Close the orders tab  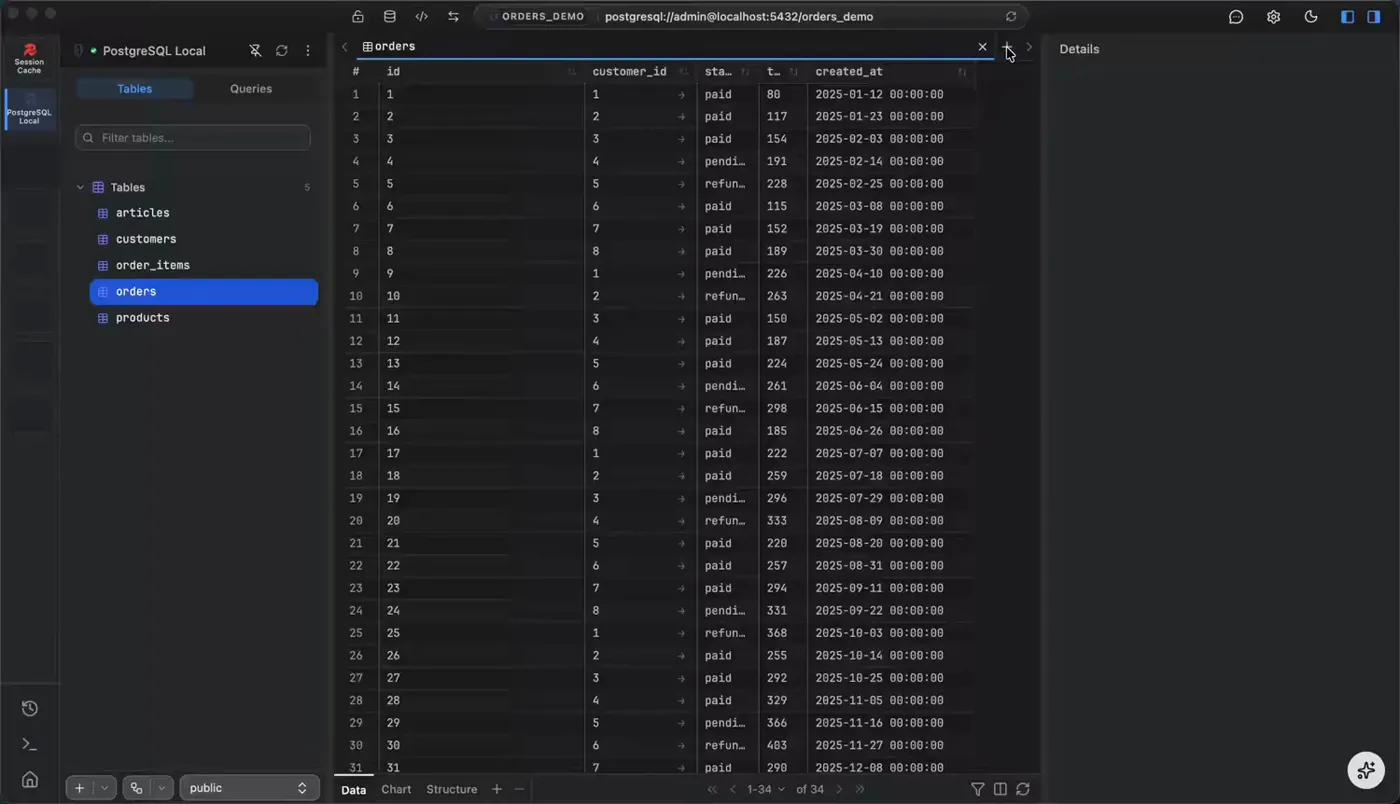pyautogui.click(x=982, y=47)
